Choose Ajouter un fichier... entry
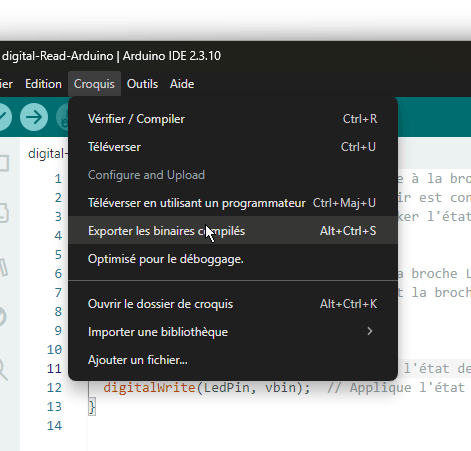This screenshot has width=471, height=451. tap(233, 360)
